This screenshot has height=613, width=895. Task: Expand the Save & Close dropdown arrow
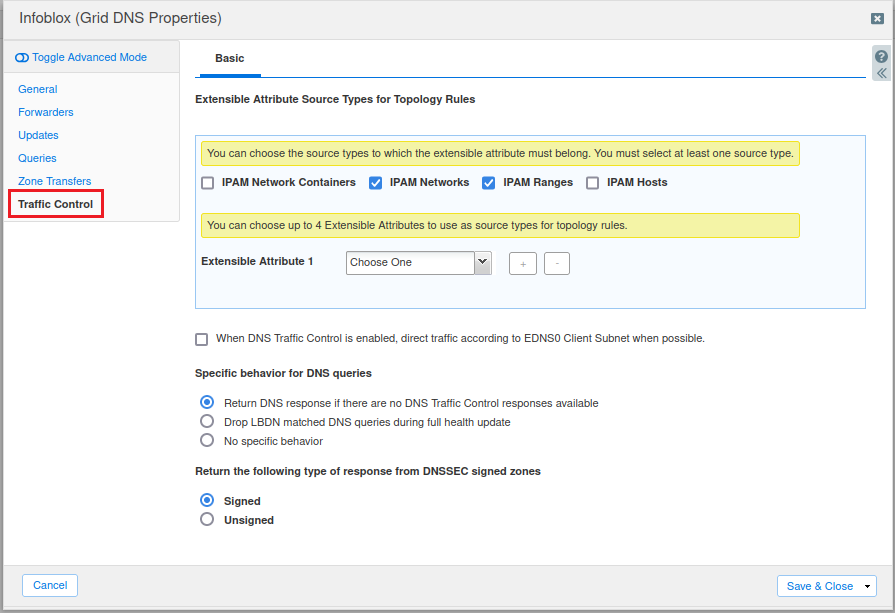point(867,586)
